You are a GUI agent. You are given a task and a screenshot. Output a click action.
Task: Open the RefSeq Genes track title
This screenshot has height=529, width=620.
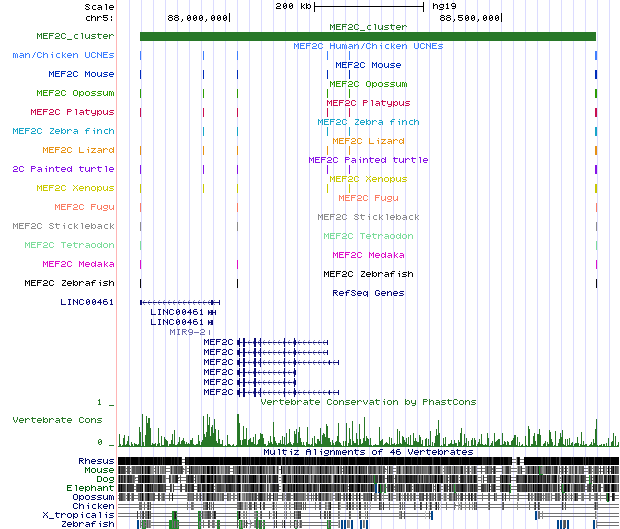point(368,293)
